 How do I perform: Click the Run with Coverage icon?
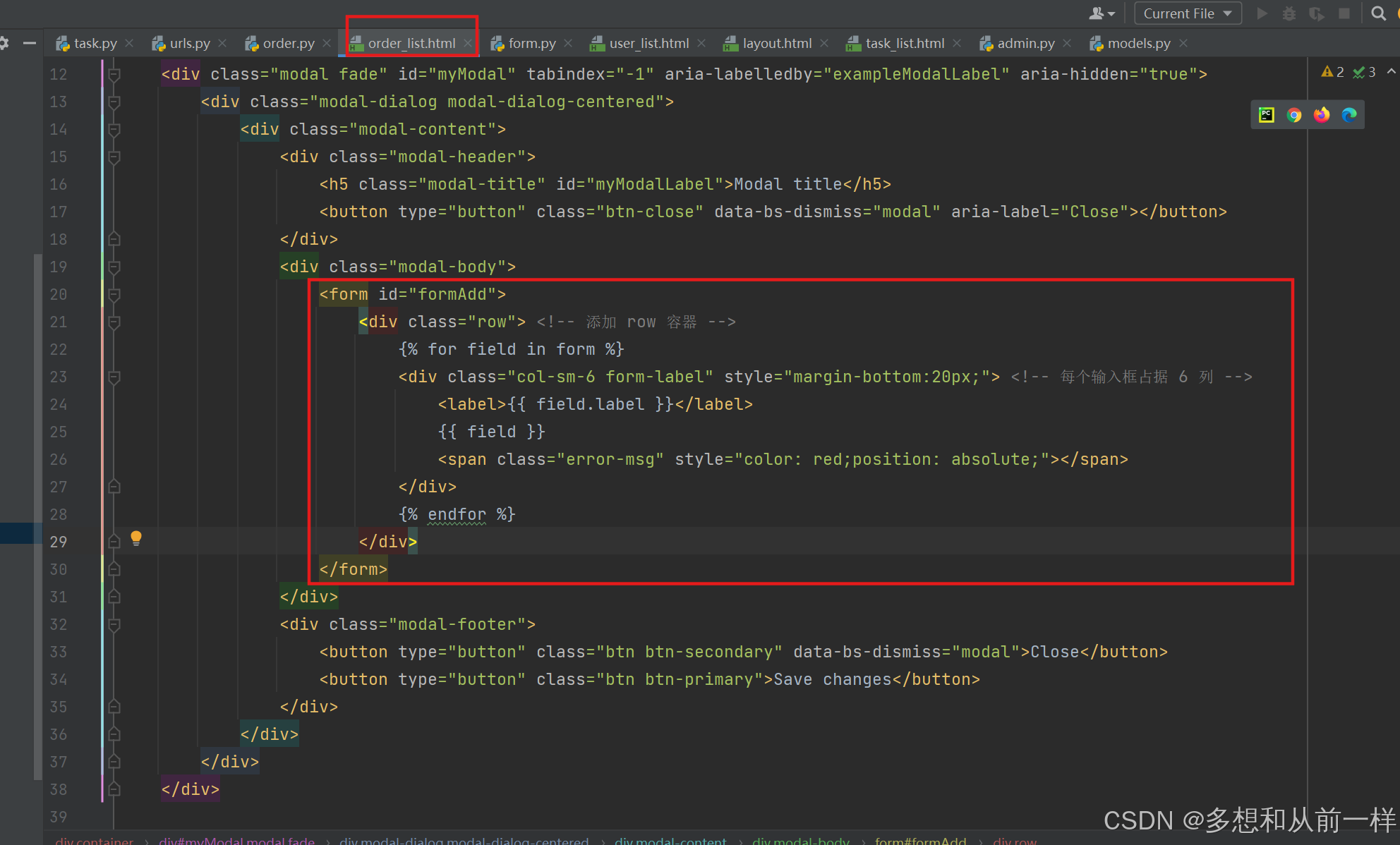(1316, 13)
